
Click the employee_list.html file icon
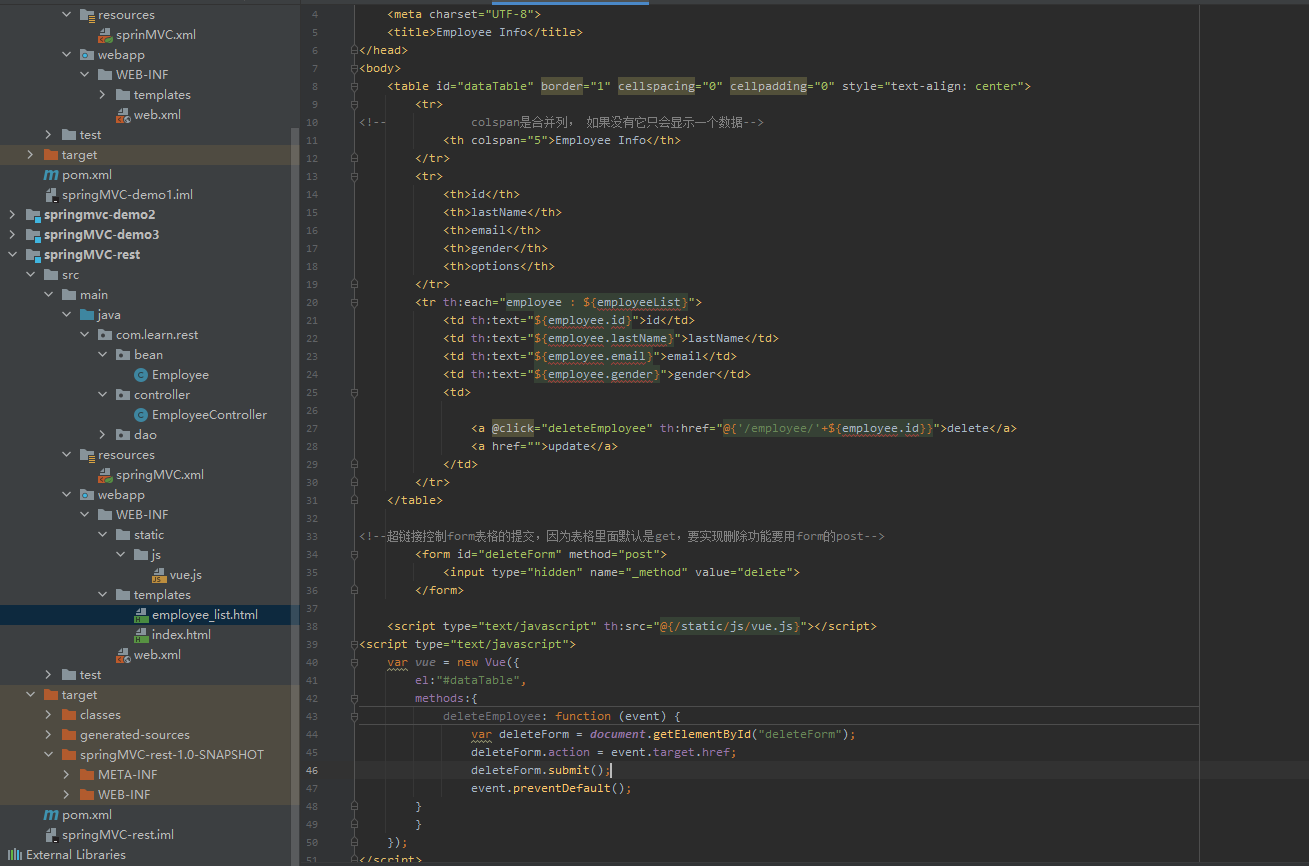141,615
